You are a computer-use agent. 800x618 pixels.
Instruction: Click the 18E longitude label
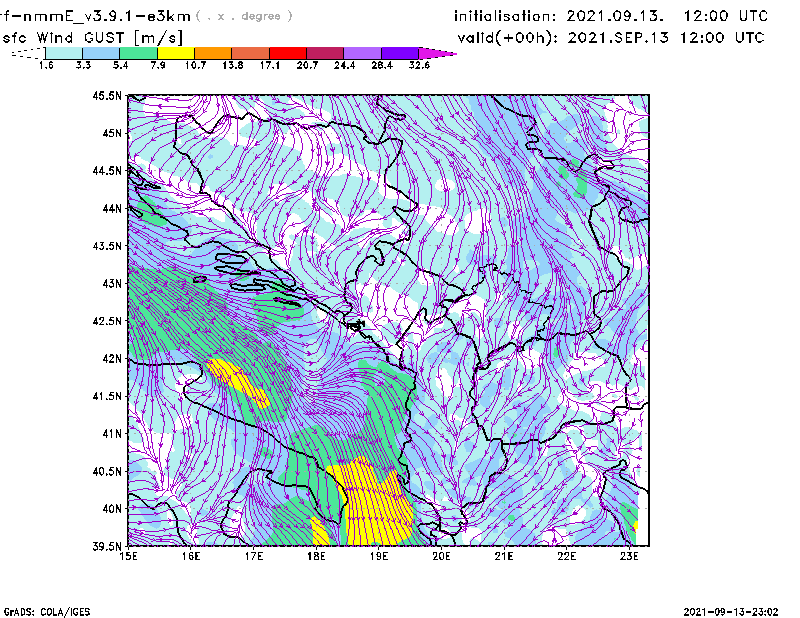point(316,556)
